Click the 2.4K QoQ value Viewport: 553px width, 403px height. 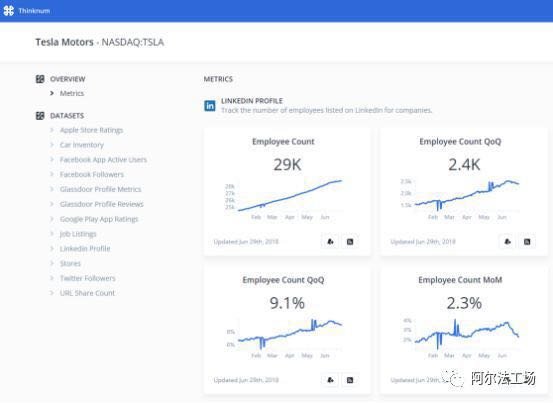[464, 165]
